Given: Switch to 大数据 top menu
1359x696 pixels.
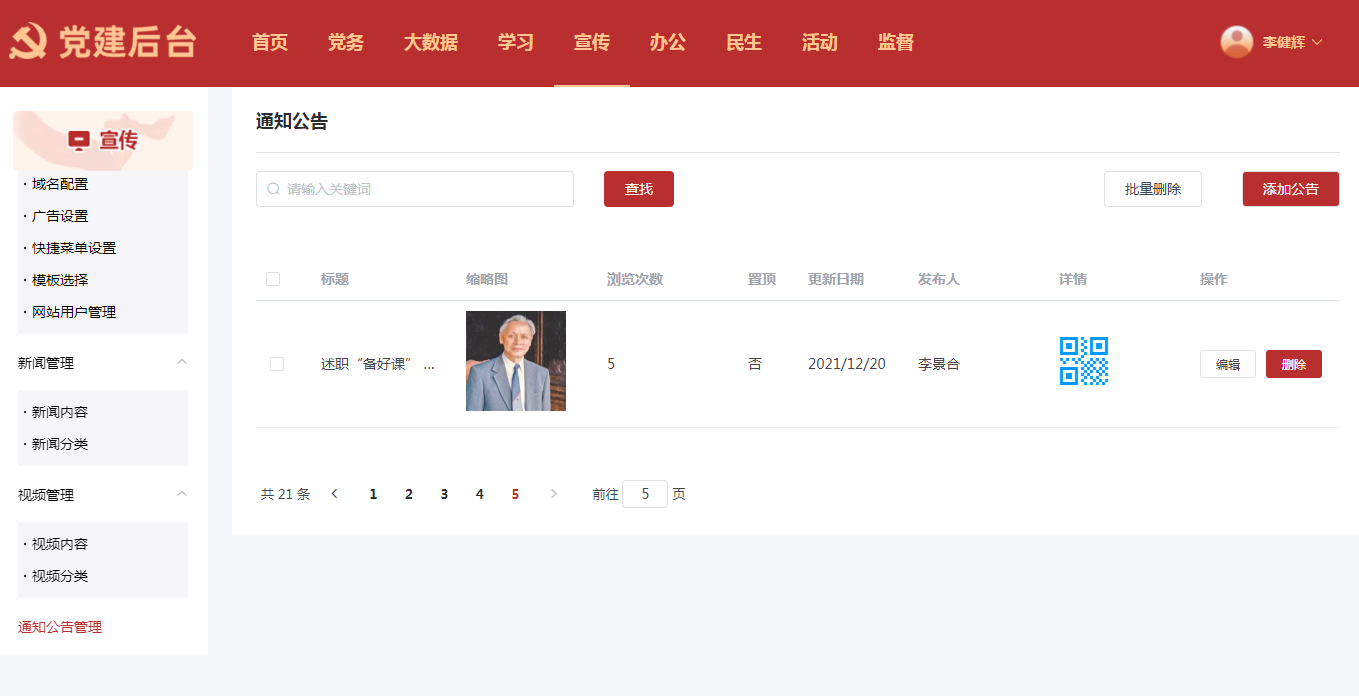Looking at the screenshot, I should click(431, 43).
